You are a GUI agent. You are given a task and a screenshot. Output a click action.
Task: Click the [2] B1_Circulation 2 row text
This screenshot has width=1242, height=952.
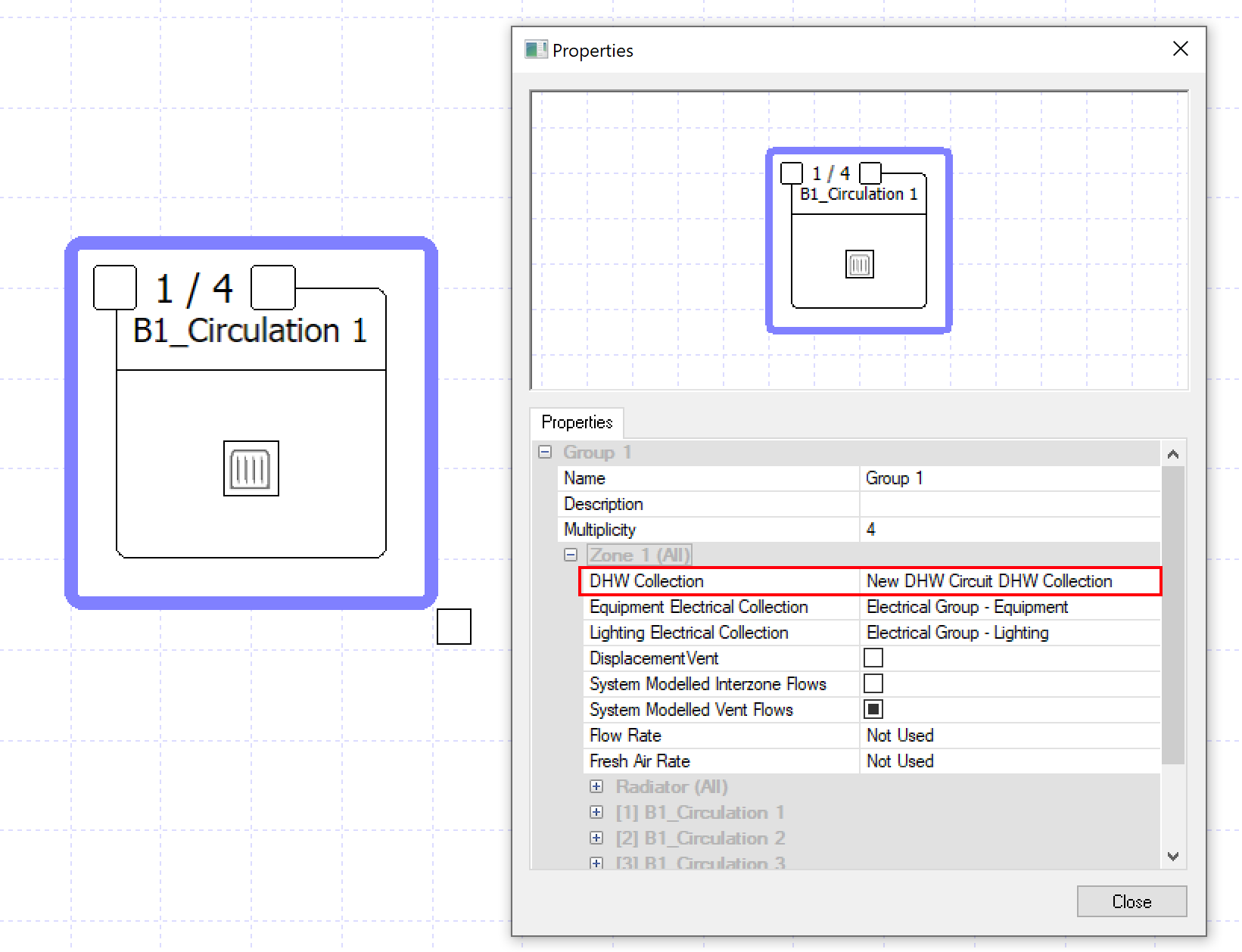click(x=700, y=838)
